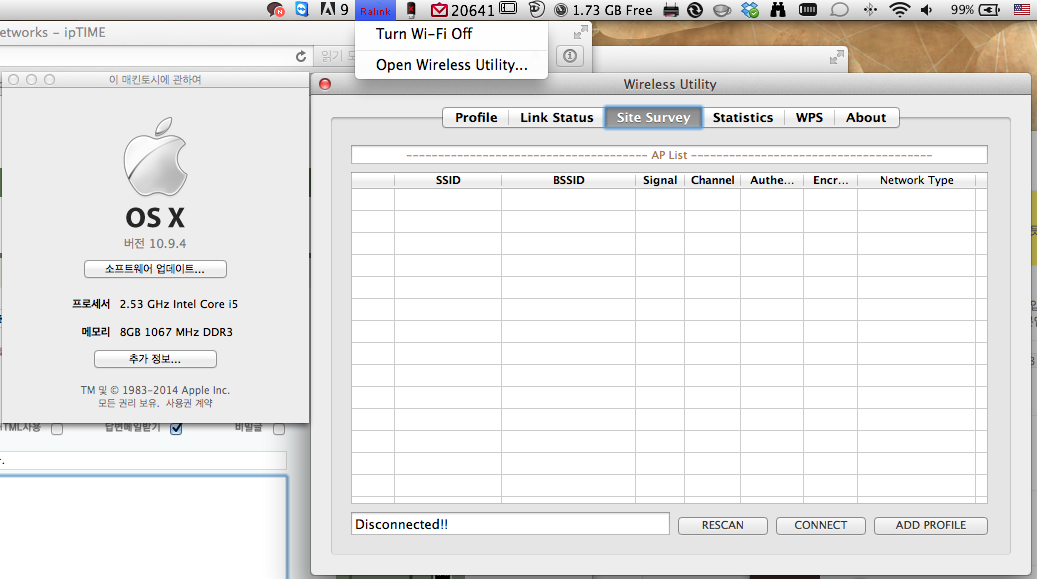Viewport: 1037px width, 579px height.
Task: Click the Disconnected!! status field
Action: (510, 524)
